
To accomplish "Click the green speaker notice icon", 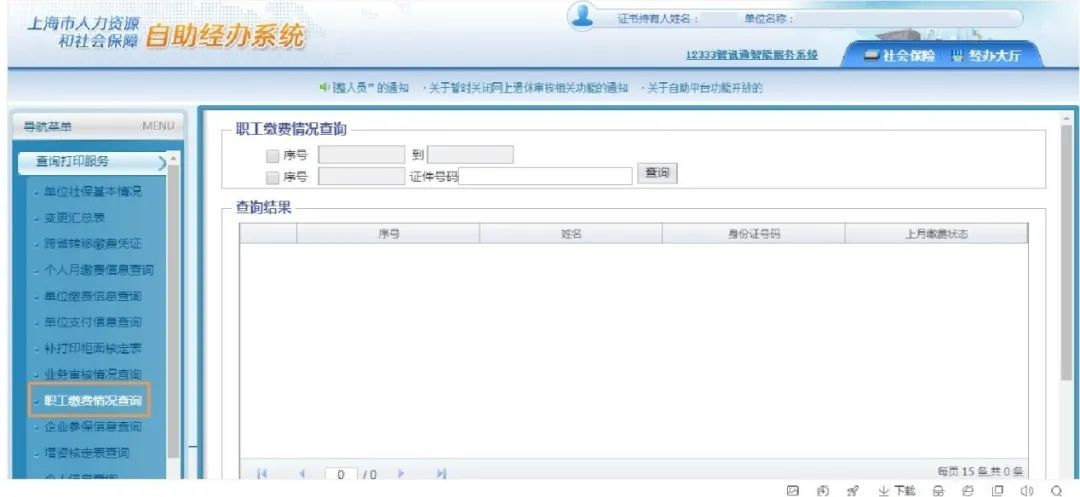I will [x=324, y=87].
